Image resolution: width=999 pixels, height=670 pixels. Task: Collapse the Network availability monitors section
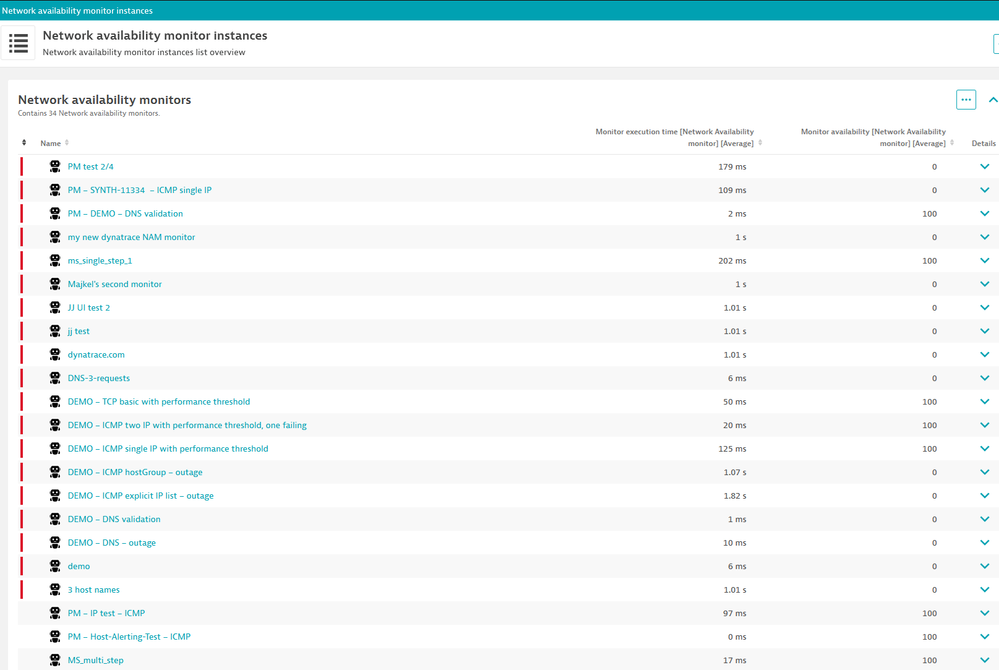pyautogui.click(x=992, y=100)
